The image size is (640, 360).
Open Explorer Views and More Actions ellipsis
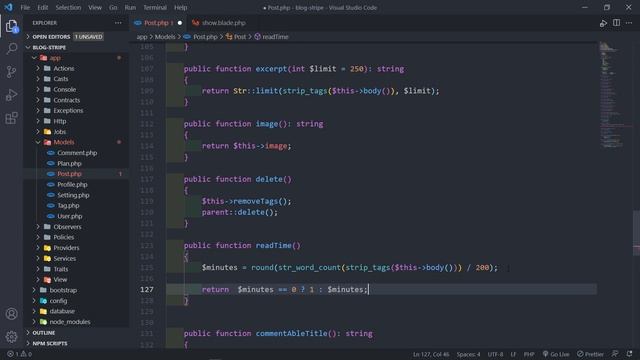118,23
